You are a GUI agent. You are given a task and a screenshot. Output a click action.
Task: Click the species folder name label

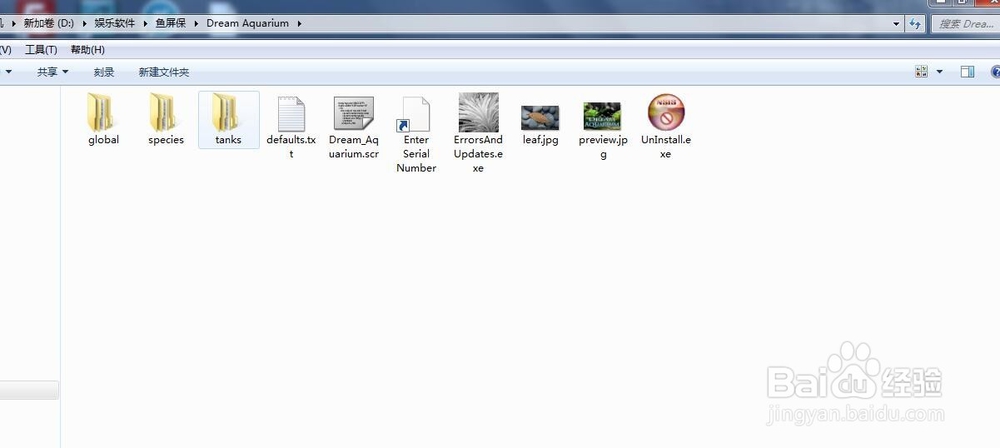pyautogui.click(x=166, y=140)
